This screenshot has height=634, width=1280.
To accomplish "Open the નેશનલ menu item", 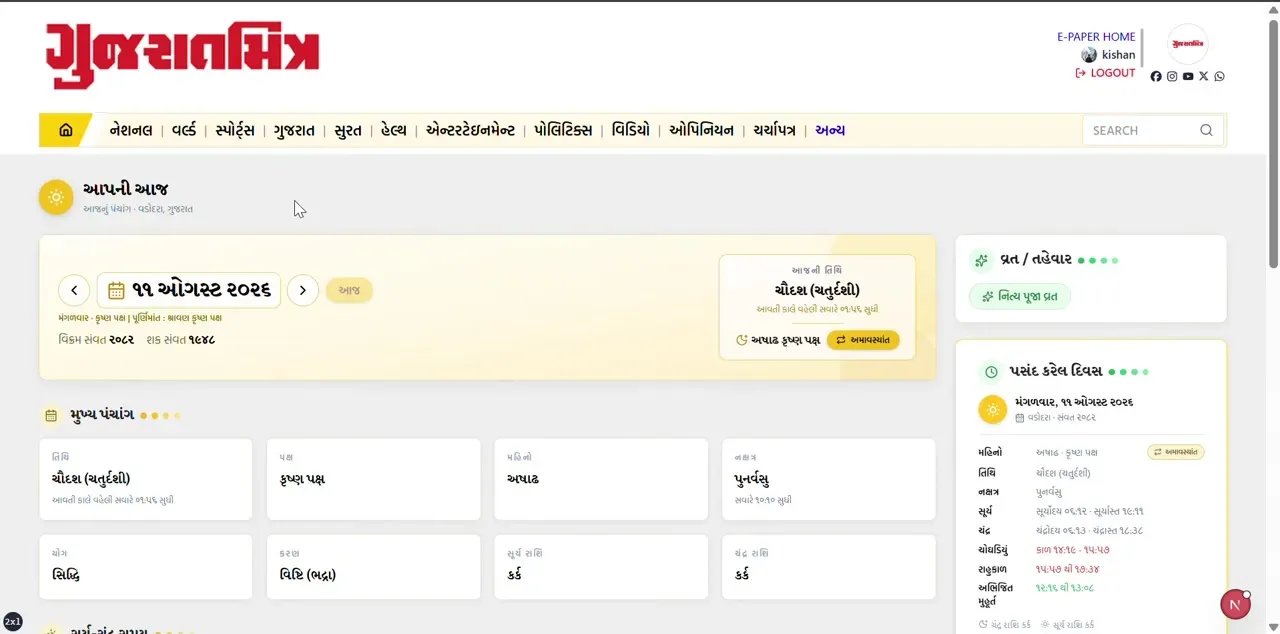I will pyautogui.click(x=131, y=130).
